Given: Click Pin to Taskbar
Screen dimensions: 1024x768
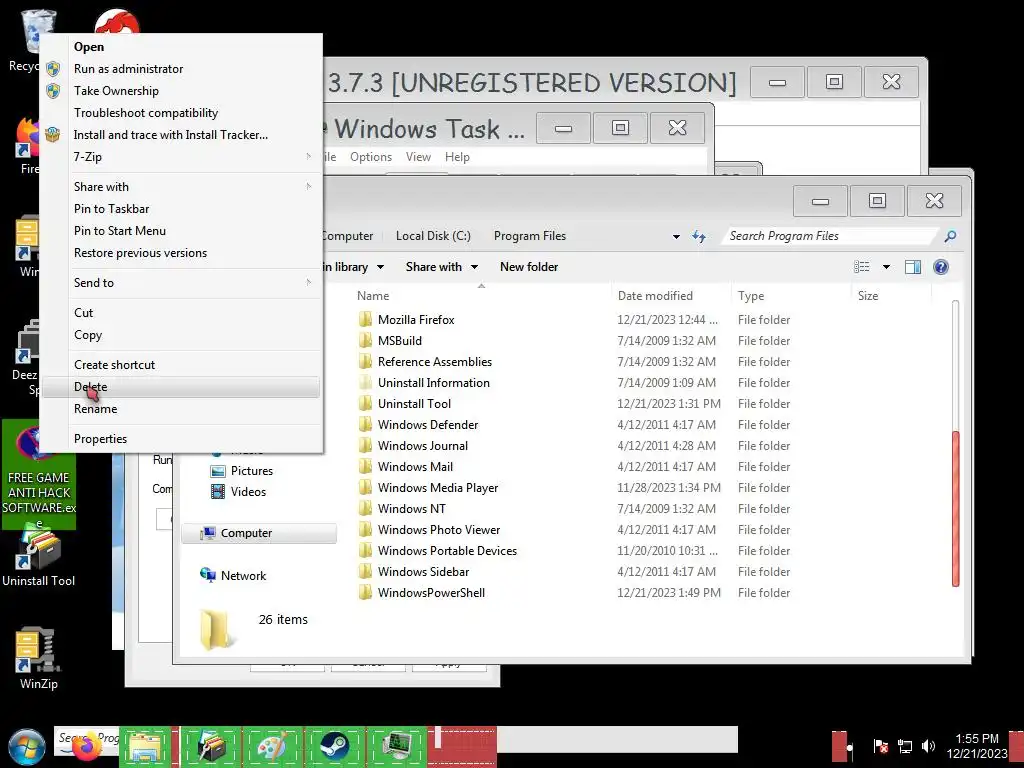Looking at the screenshot, I should click(181, 209).
